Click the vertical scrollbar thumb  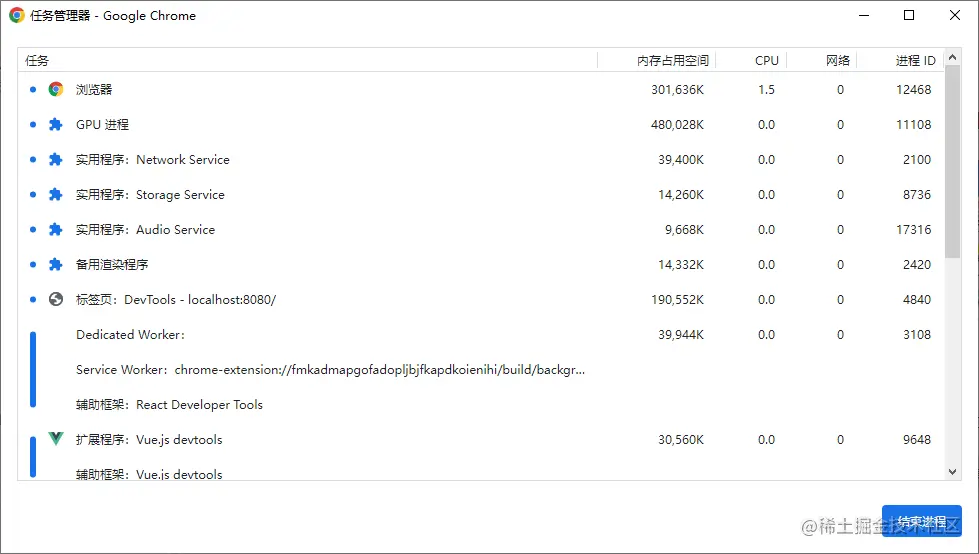point(952,162)
